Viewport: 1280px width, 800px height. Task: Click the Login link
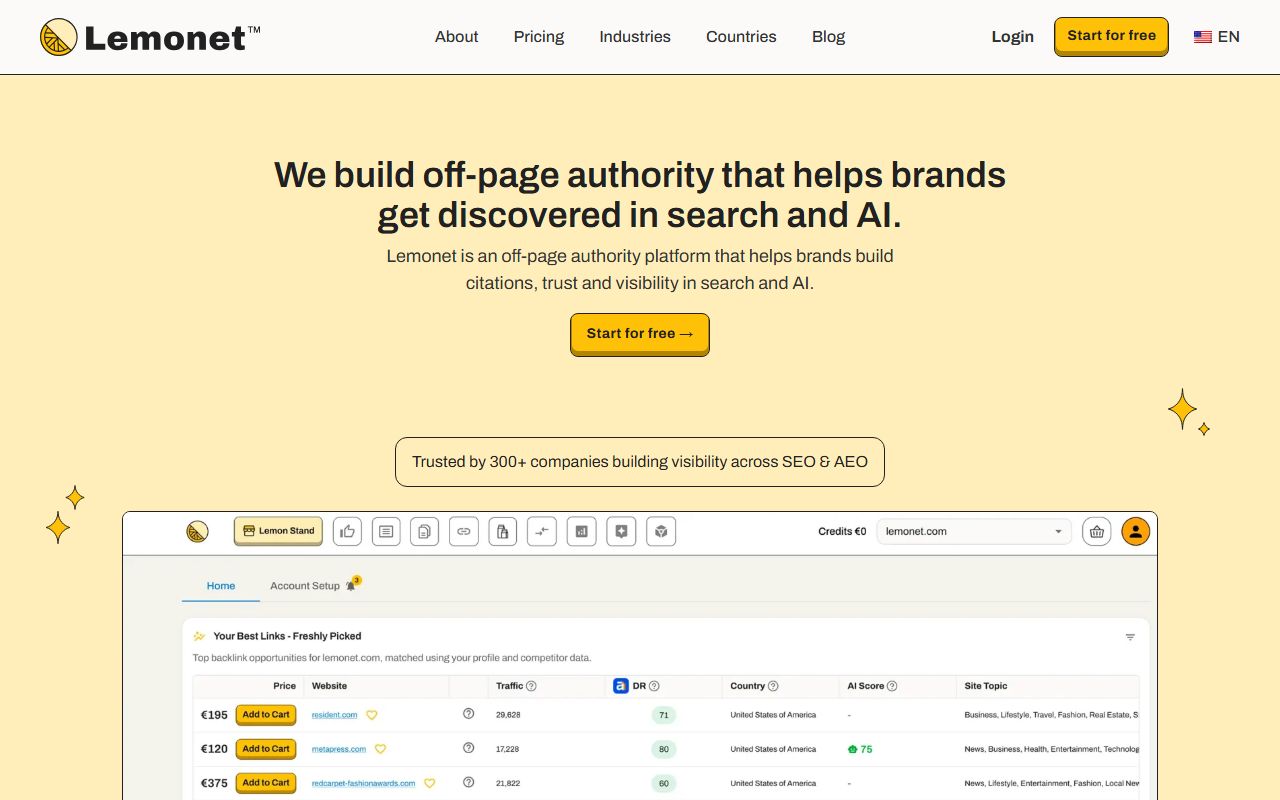[x=1012, y=37]
